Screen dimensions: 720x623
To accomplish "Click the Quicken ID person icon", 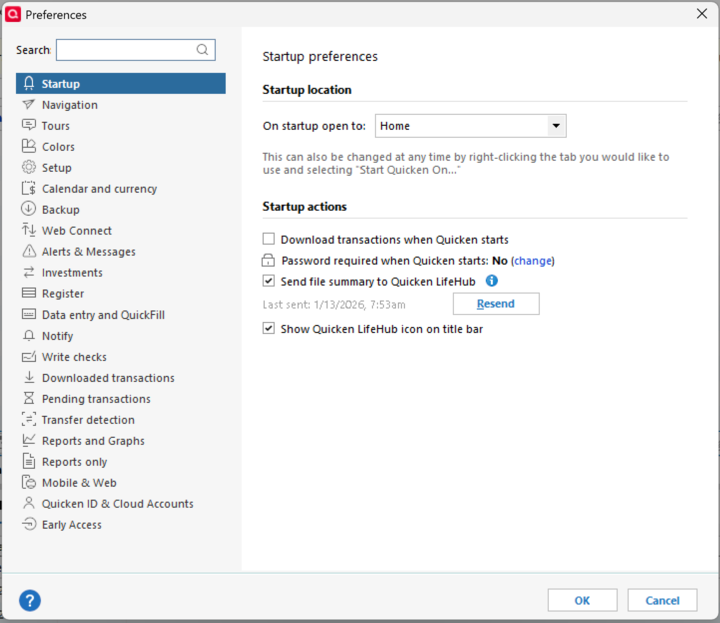I will tap(29, 504).
